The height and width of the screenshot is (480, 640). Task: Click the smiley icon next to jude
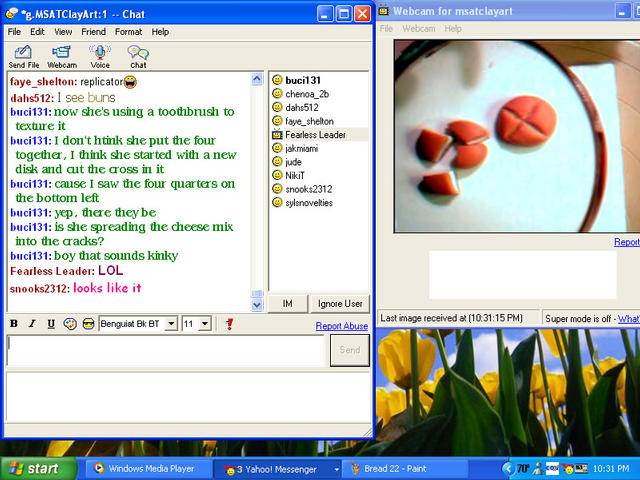(277, 162)
